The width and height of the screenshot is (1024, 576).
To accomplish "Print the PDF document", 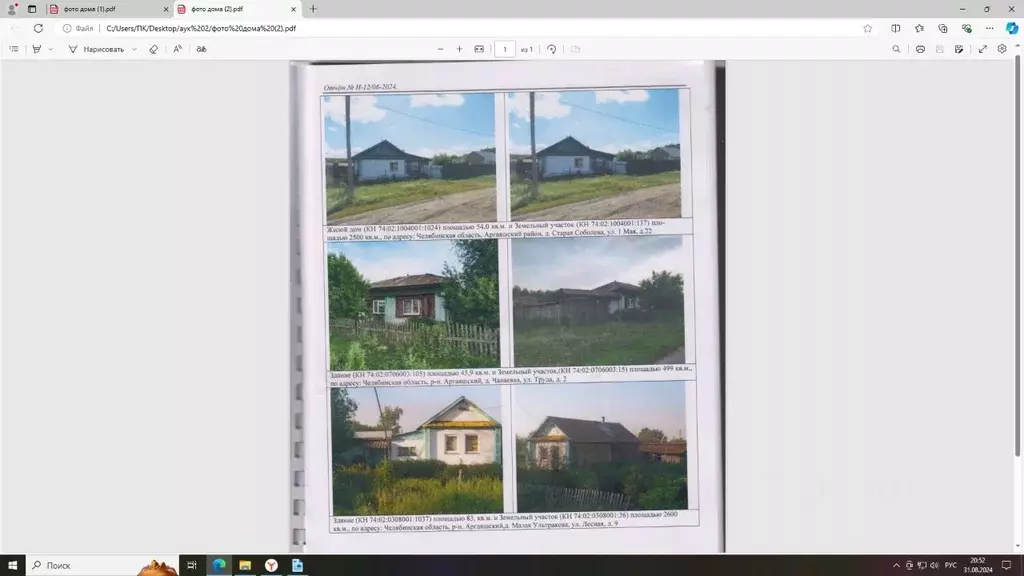I will [920, 49].
